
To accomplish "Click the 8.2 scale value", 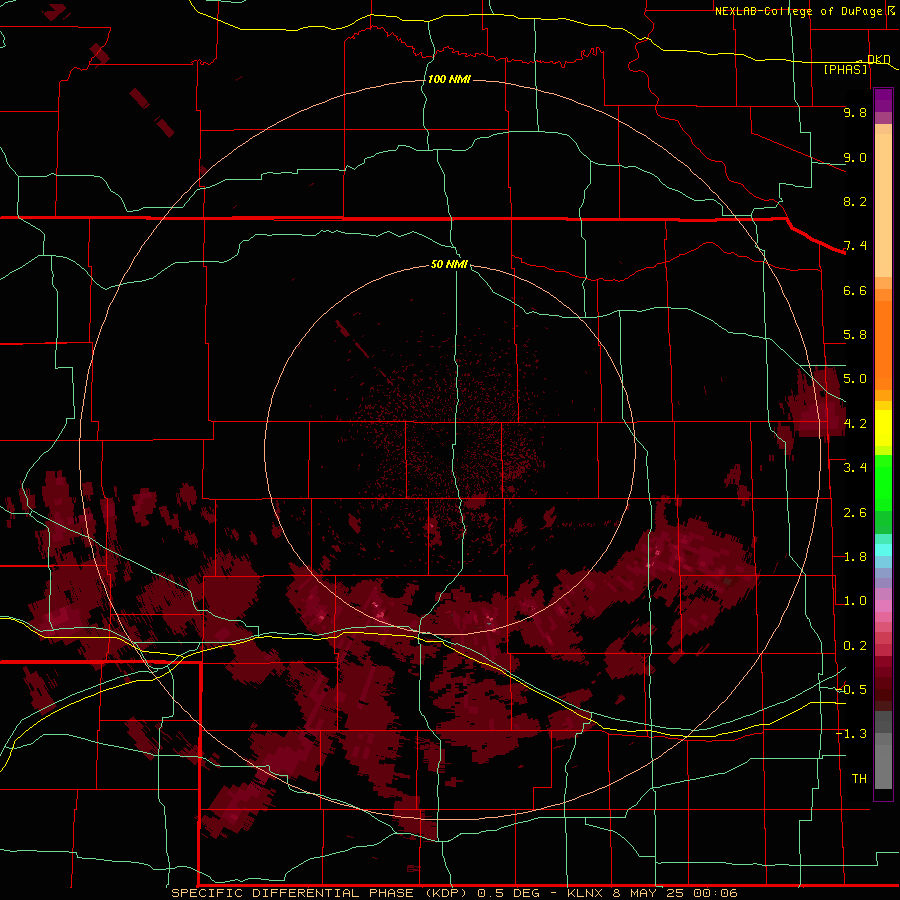I will [x=855, y=201].
